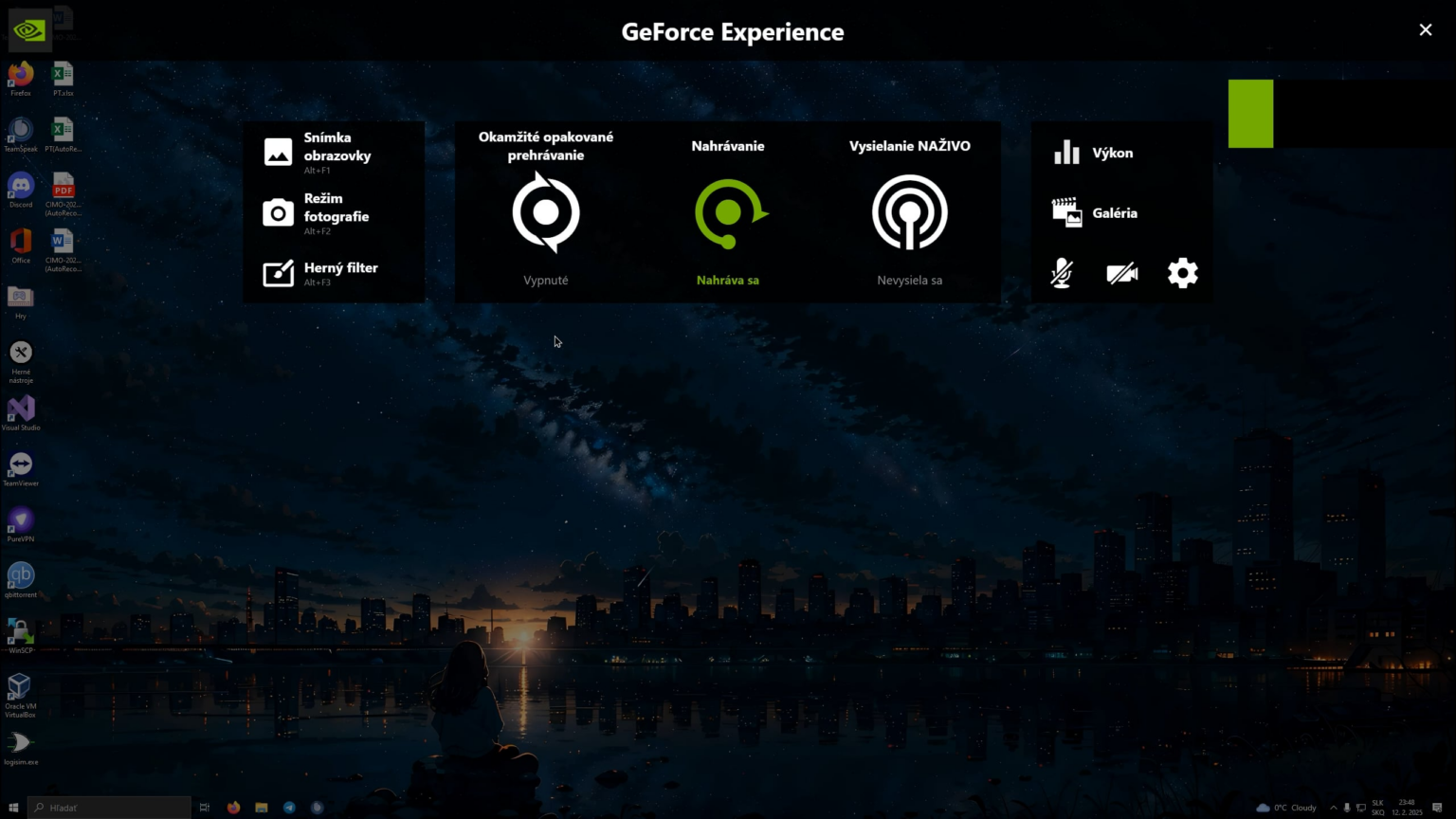Select the WinSCP desktop shortcut
Viewport: 1456px width, 819px height.
pyautogui.click(x=21, y=637)
